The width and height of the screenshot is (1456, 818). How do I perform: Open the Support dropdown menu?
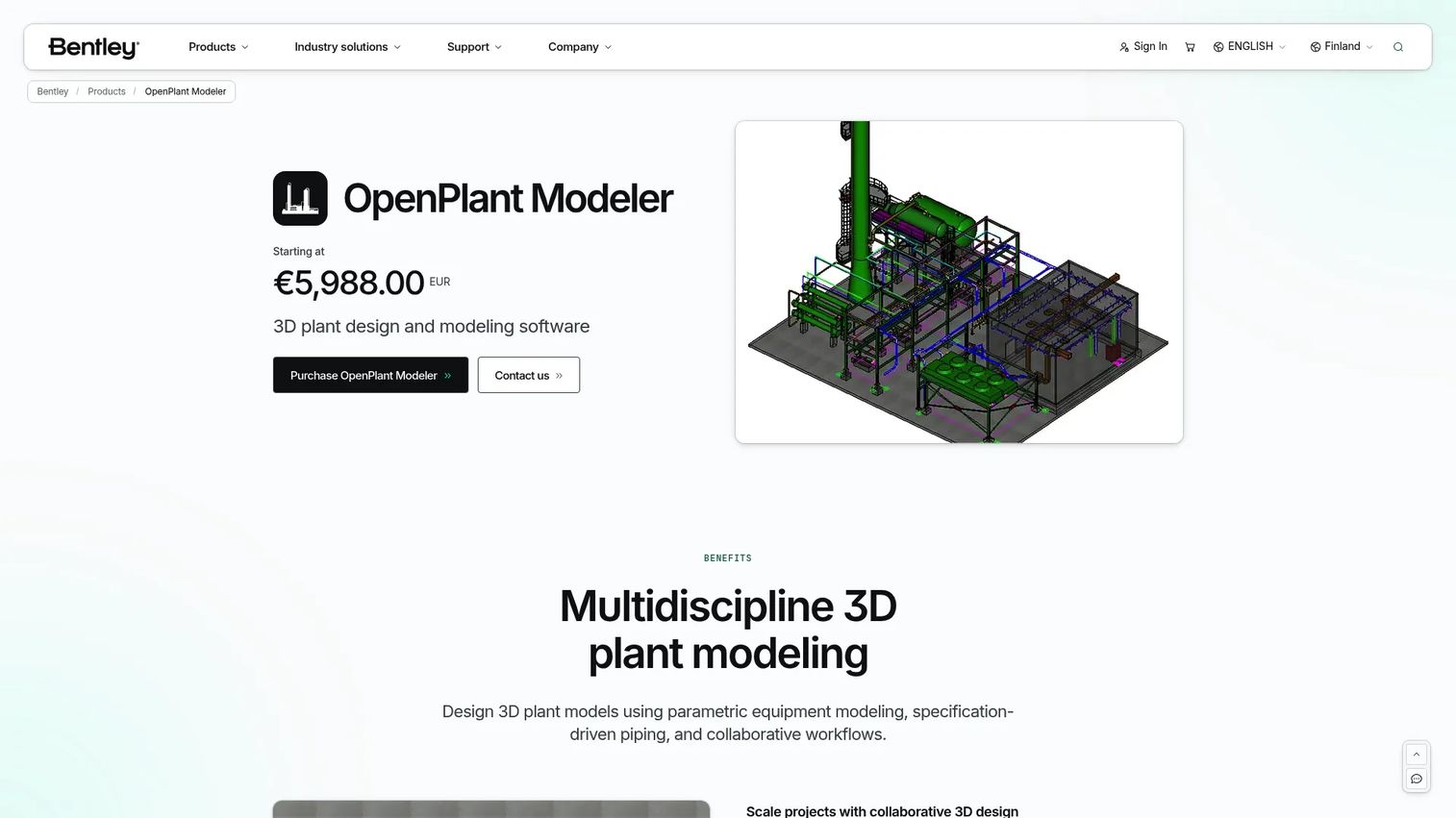click(x=474, y=47)
